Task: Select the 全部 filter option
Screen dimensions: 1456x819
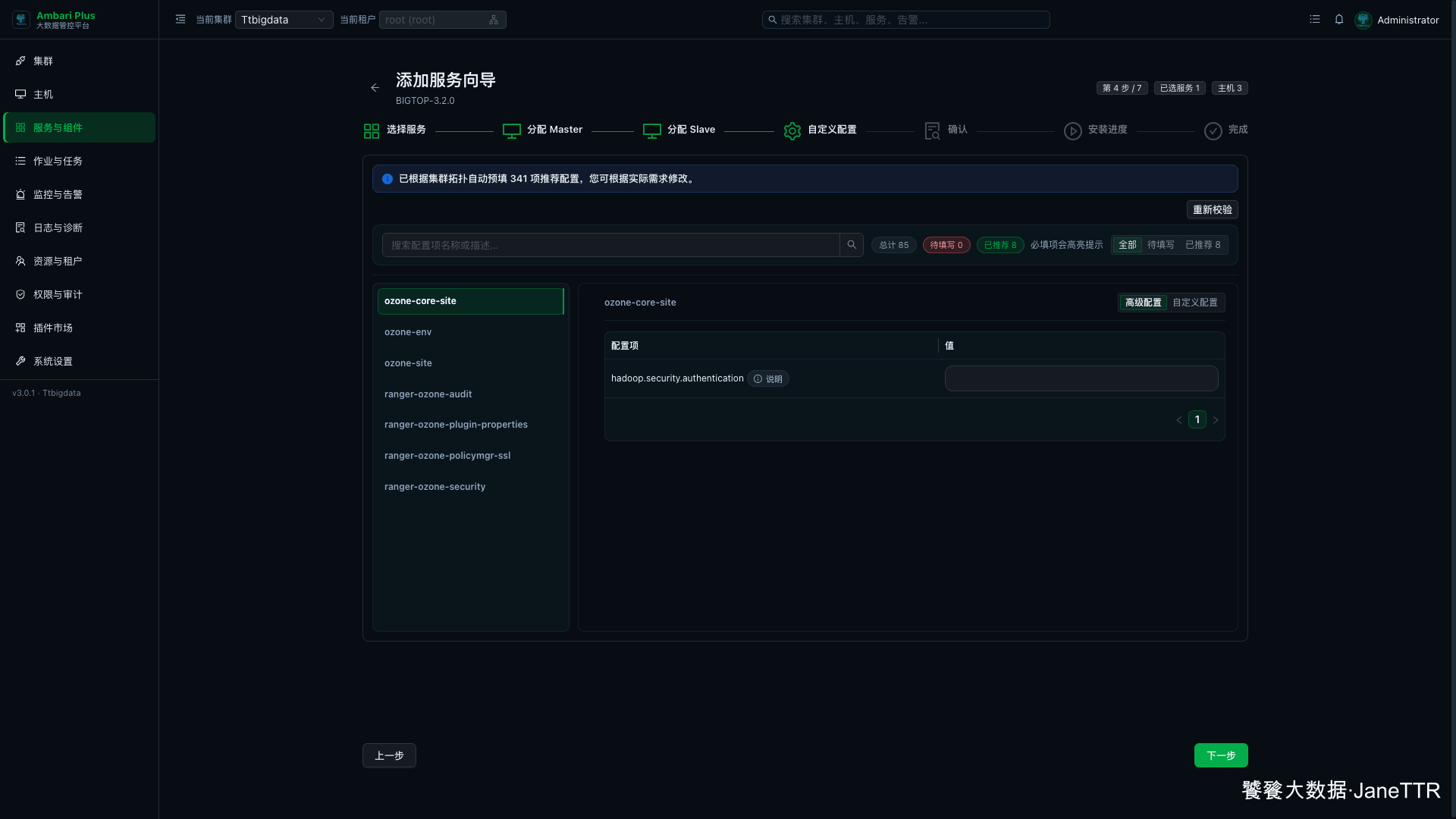Action: coord(1128,245)
